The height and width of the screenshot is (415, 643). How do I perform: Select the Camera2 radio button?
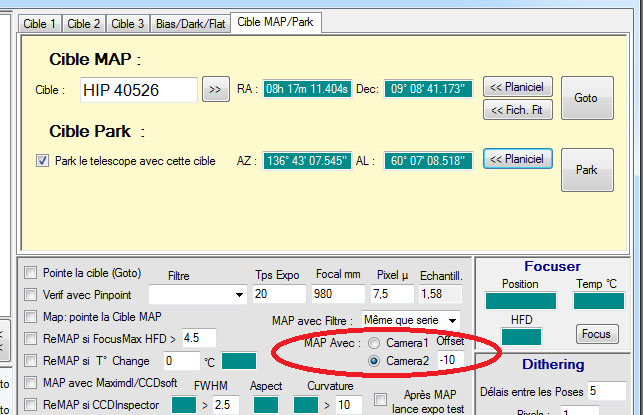point(374,361)
